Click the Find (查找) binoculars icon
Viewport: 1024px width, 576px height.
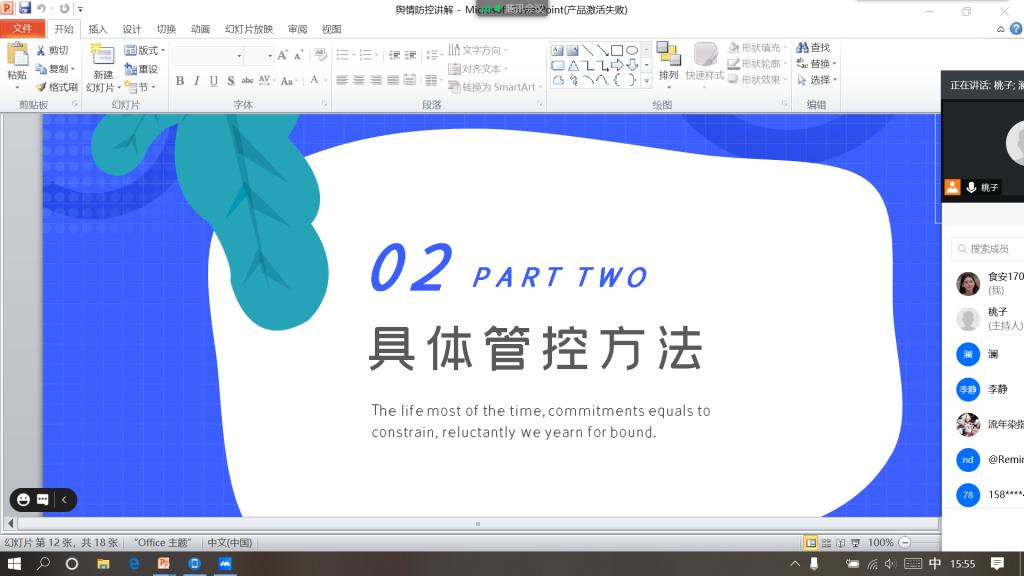[x=813, y=48]
